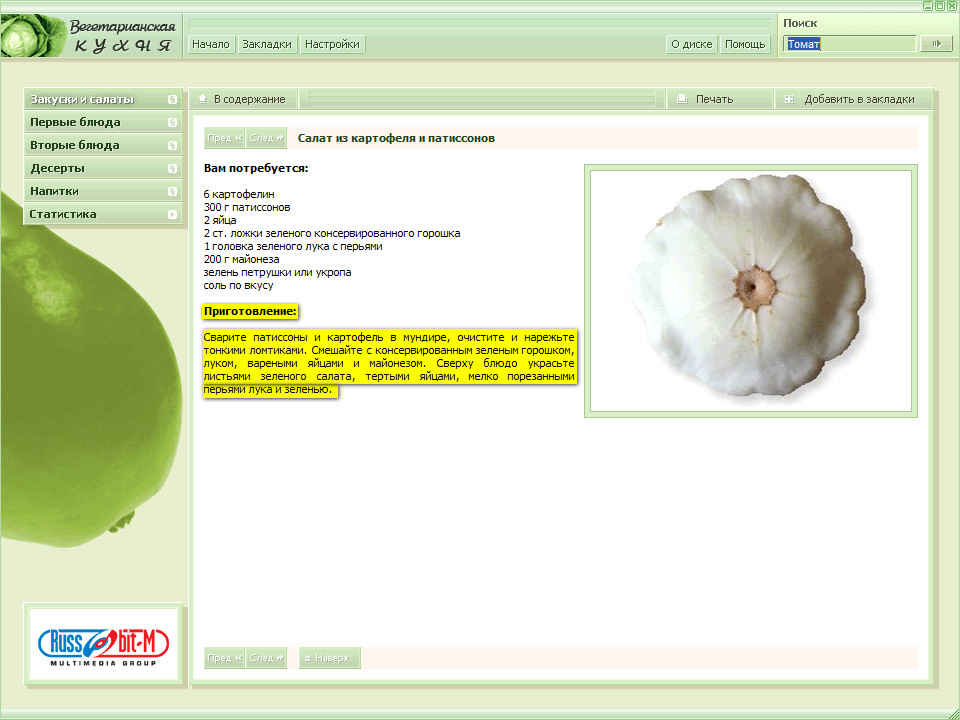
Task: Click the ingredient line 2 яйца
Action: 220,220
